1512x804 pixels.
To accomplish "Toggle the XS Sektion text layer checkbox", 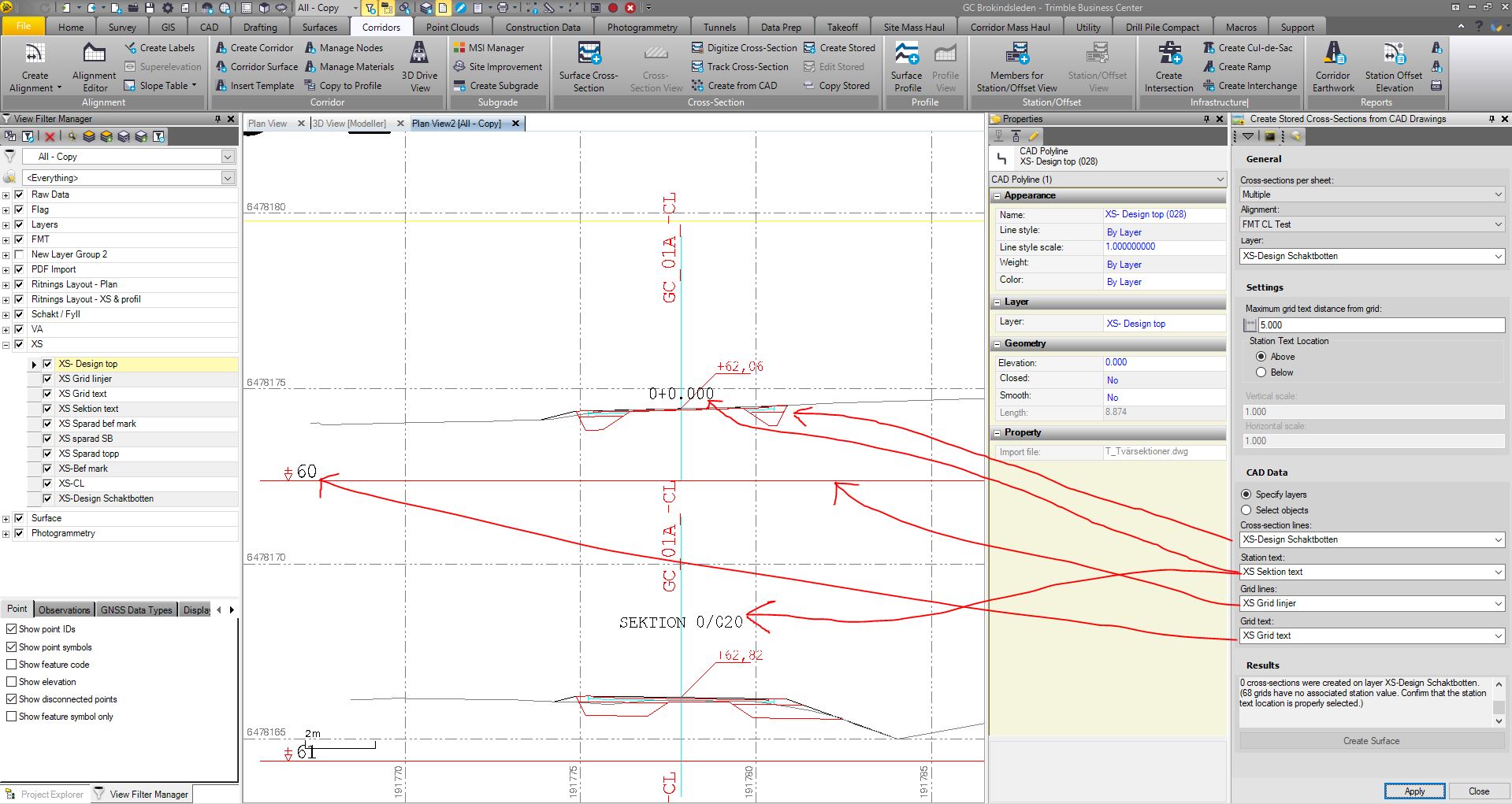I will tap(48, 409).
